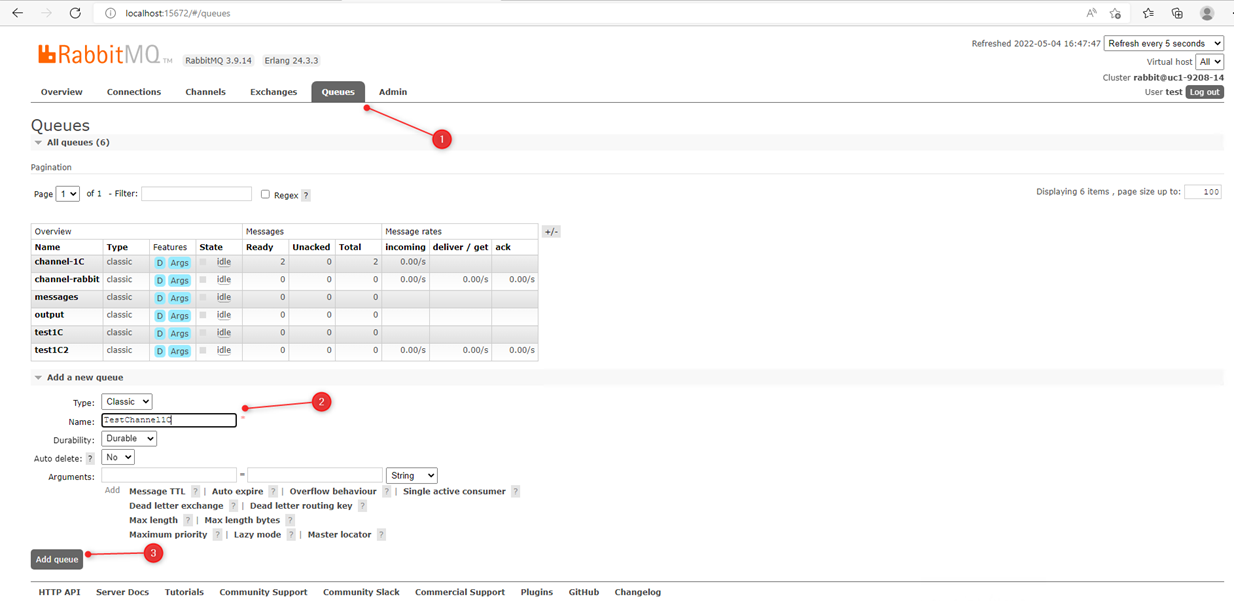The height and width of the screenshot is (601, 1234).
Task: Click the browser refresh icon
Action: tap(75, 13)
